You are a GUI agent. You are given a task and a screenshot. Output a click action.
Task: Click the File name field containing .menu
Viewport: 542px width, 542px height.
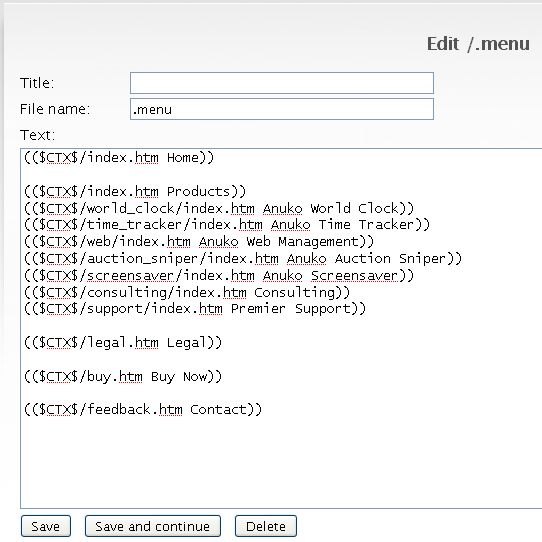pyautogui.click(x=282, y=109)
